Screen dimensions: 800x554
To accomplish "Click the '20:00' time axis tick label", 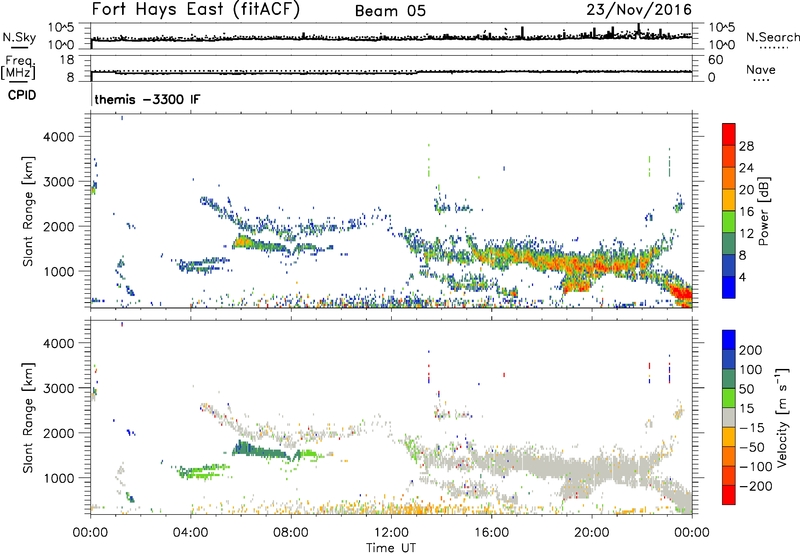I will (592, 533).
